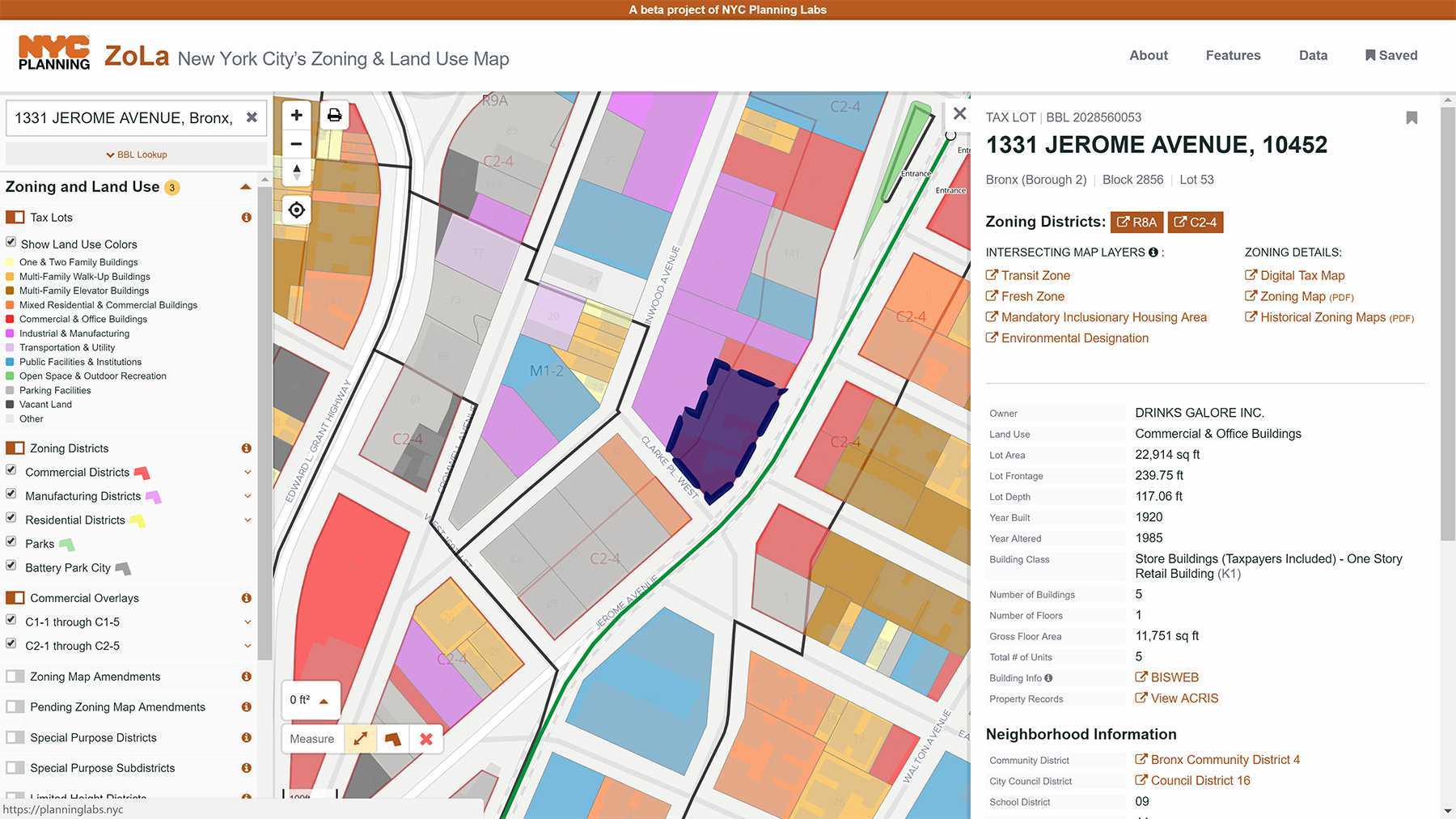
Task: Enable Zoning Map Amendments layer
Action: [15, 677]
